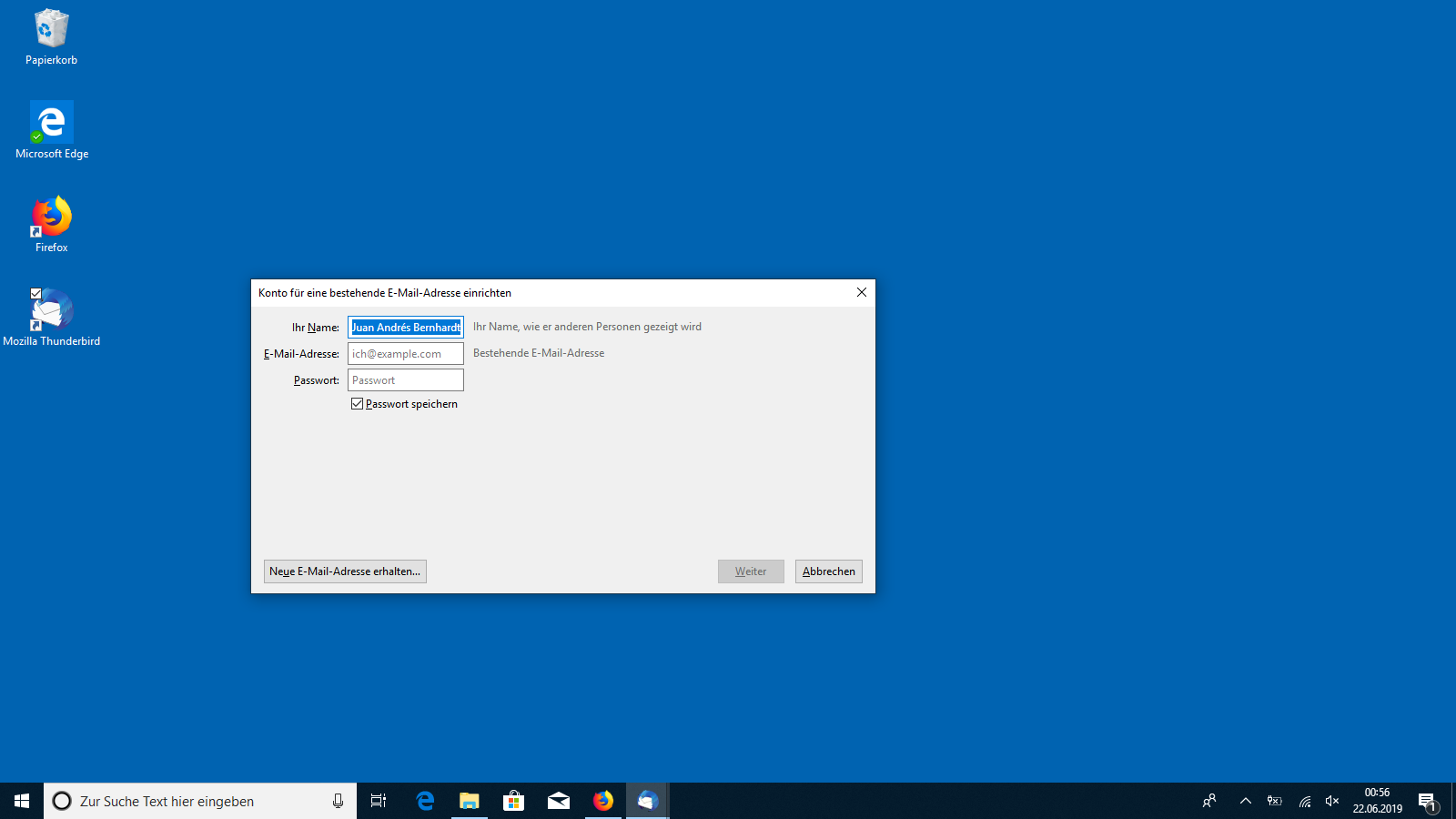Click into the E-Mail-Adresse field
The width and height of the screenshot is (1456, 819).
tap(405, 354)
